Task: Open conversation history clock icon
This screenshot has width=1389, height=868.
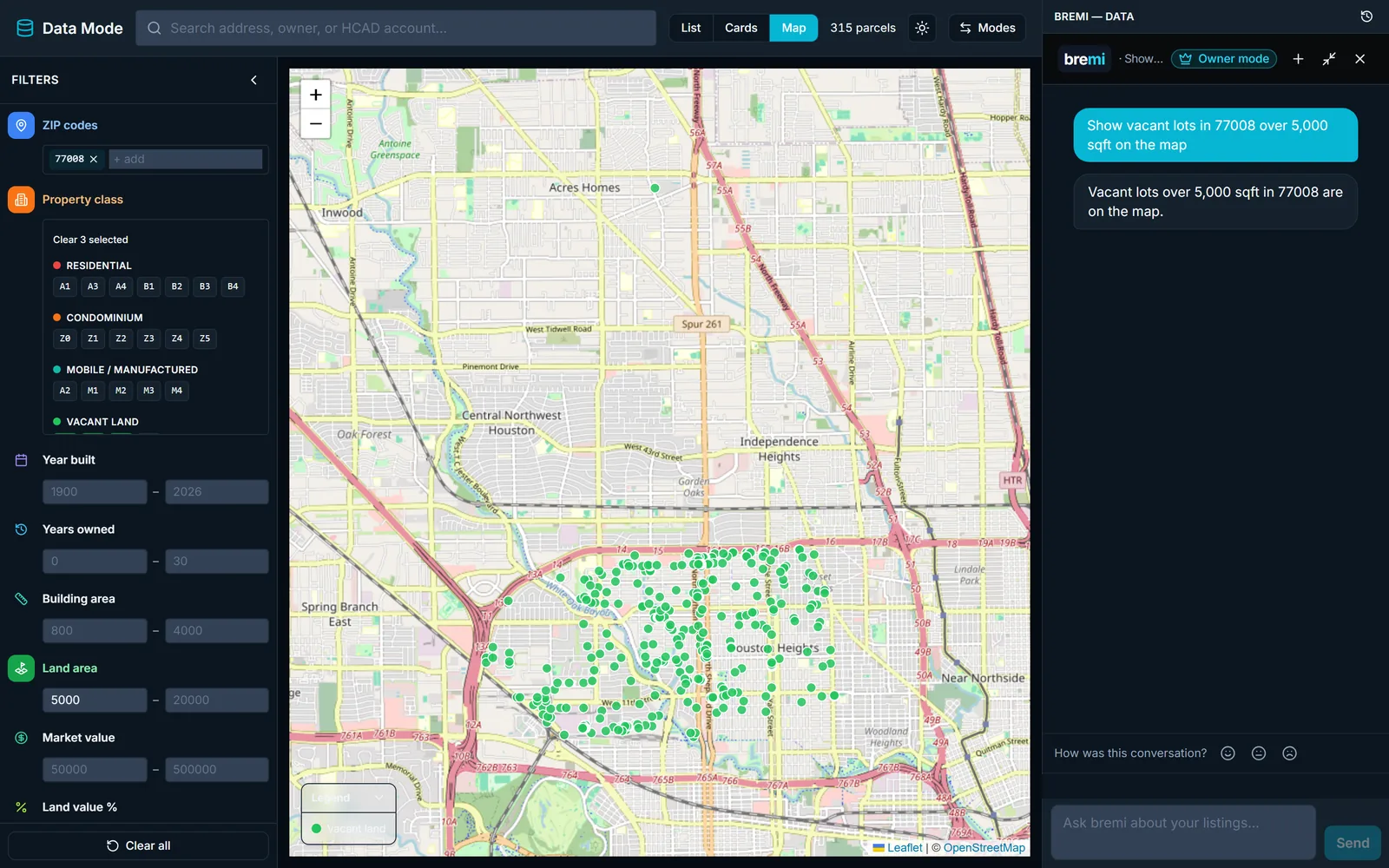Action: [1366, 16]
